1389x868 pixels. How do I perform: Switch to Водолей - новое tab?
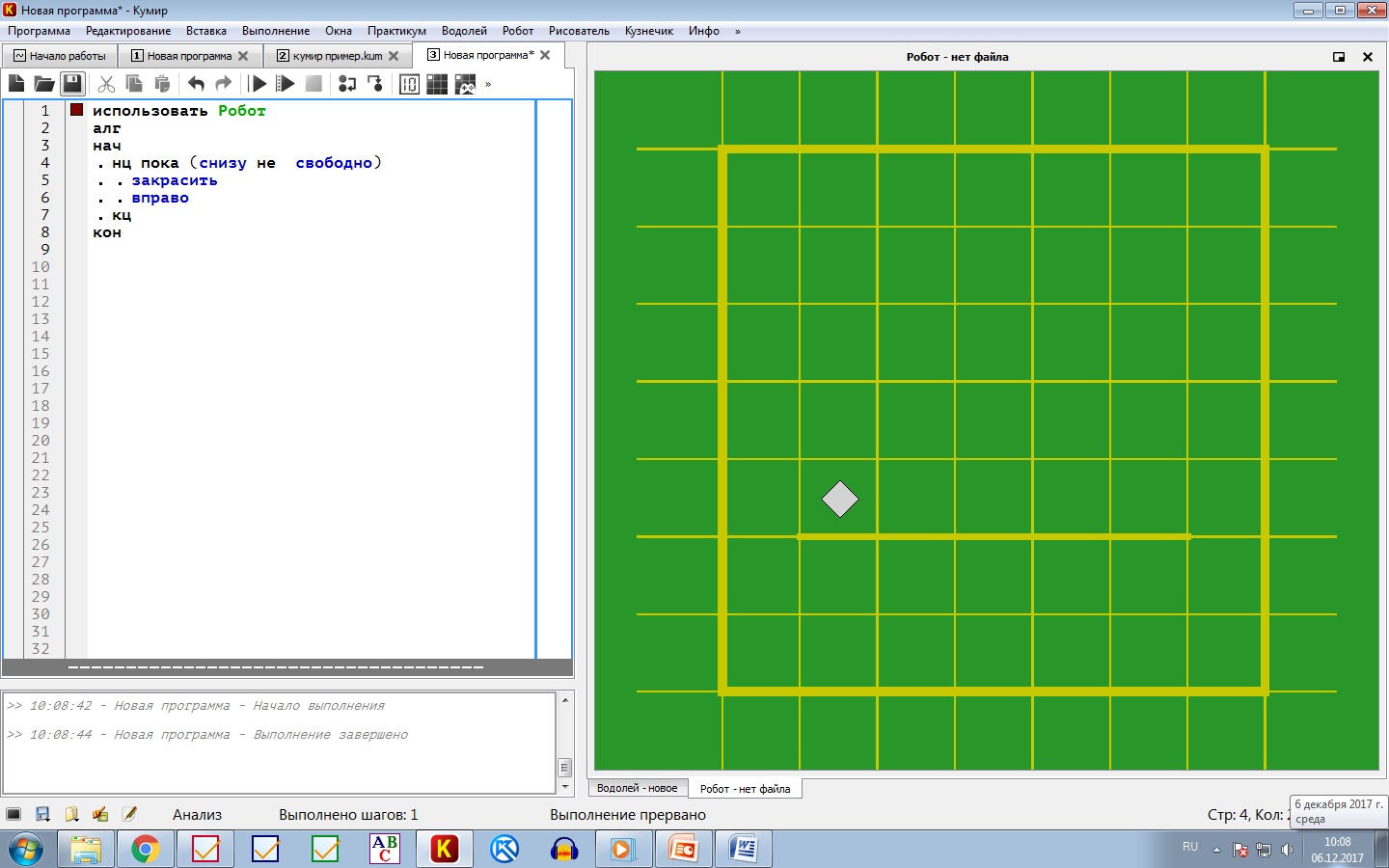click(637, 788)
